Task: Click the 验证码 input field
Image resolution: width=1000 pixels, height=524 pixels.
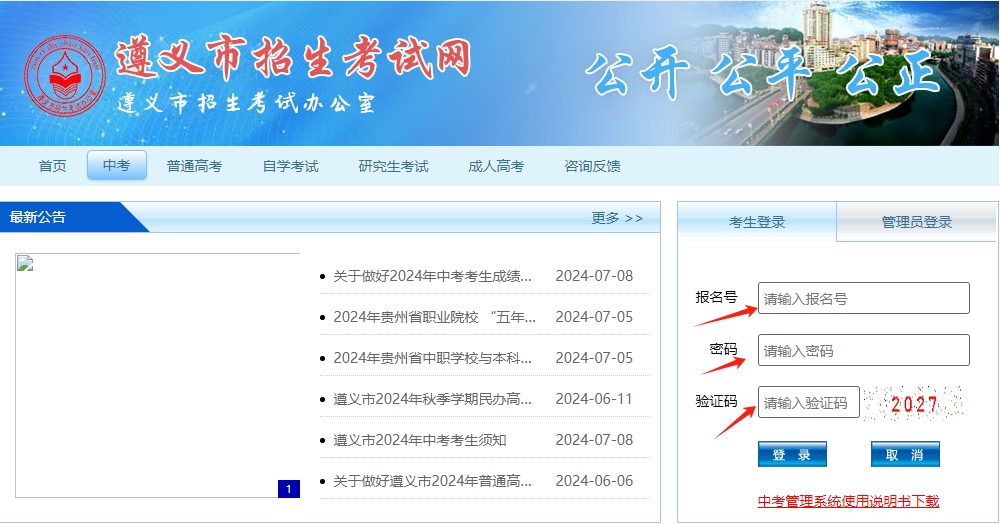Action: (x=808, y=403)
